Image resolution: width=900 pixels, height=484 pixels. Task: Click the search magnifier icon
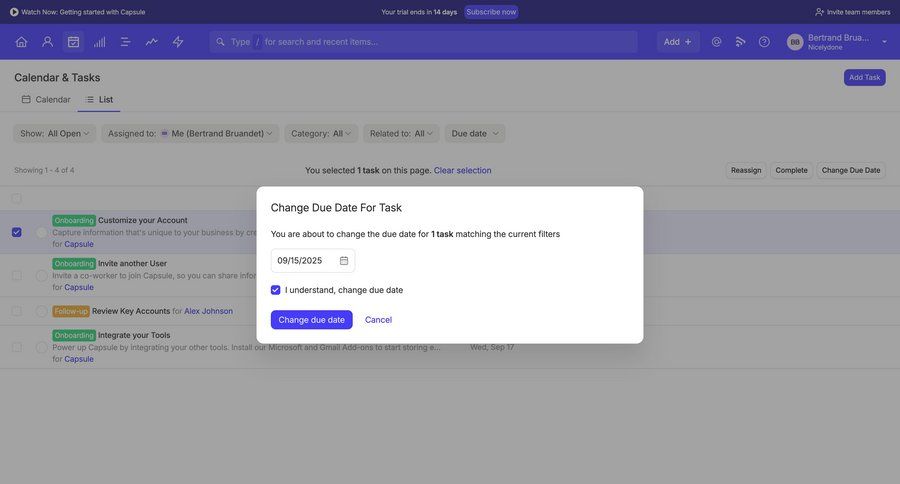click(x=220, y=42)
